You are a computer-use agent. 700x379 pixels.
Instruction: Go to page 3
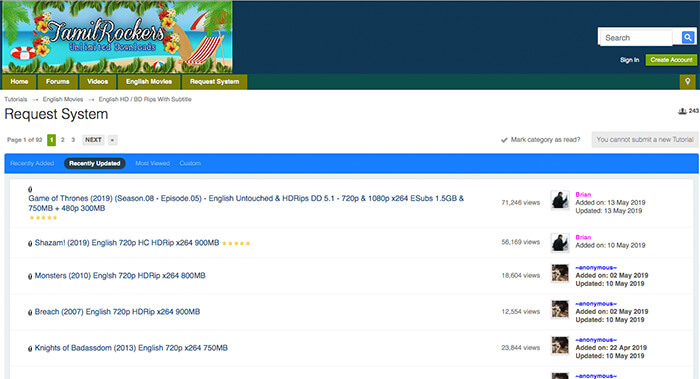tap(73, 140)
